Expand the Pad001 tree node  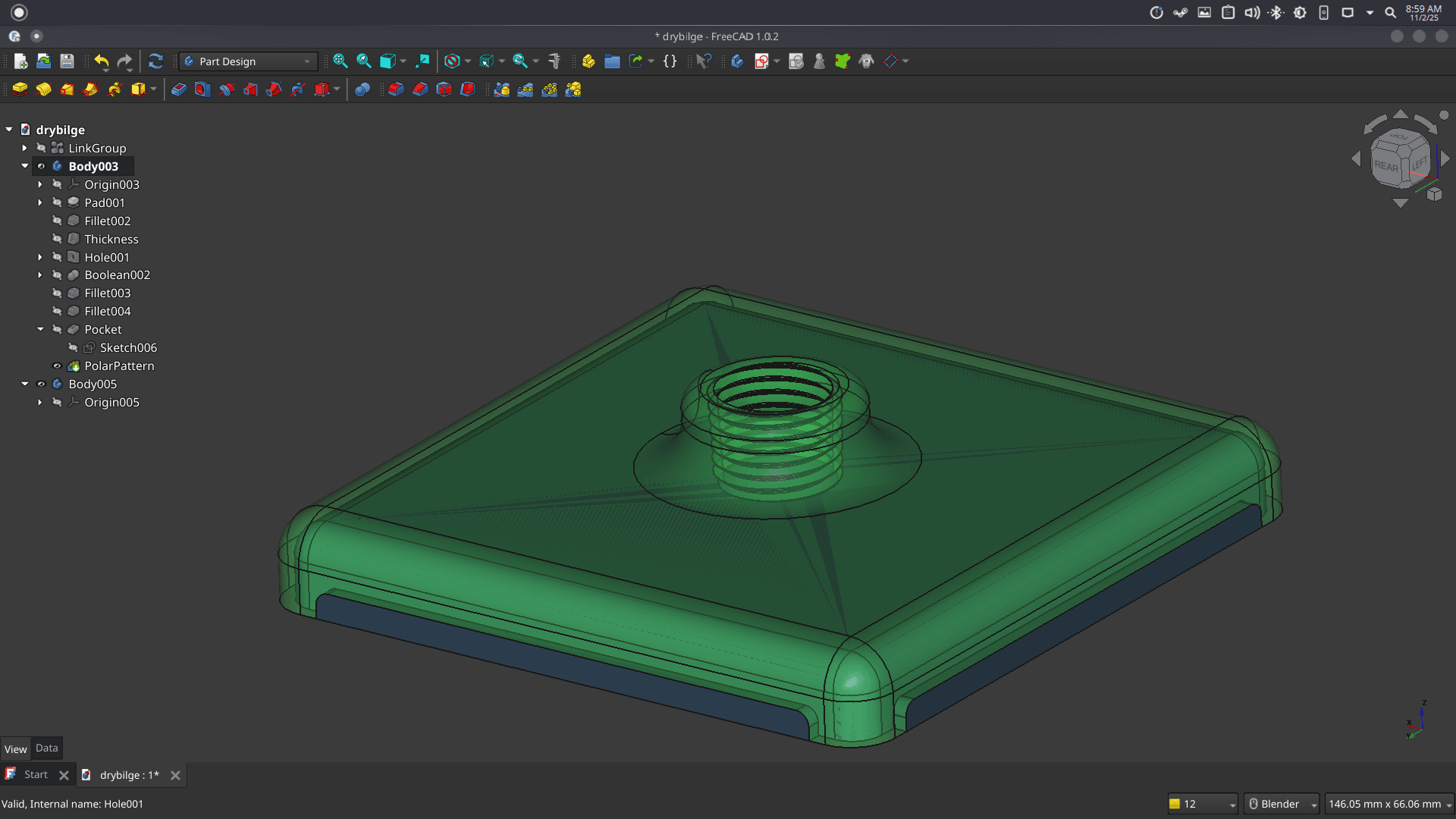pos(40,202)
